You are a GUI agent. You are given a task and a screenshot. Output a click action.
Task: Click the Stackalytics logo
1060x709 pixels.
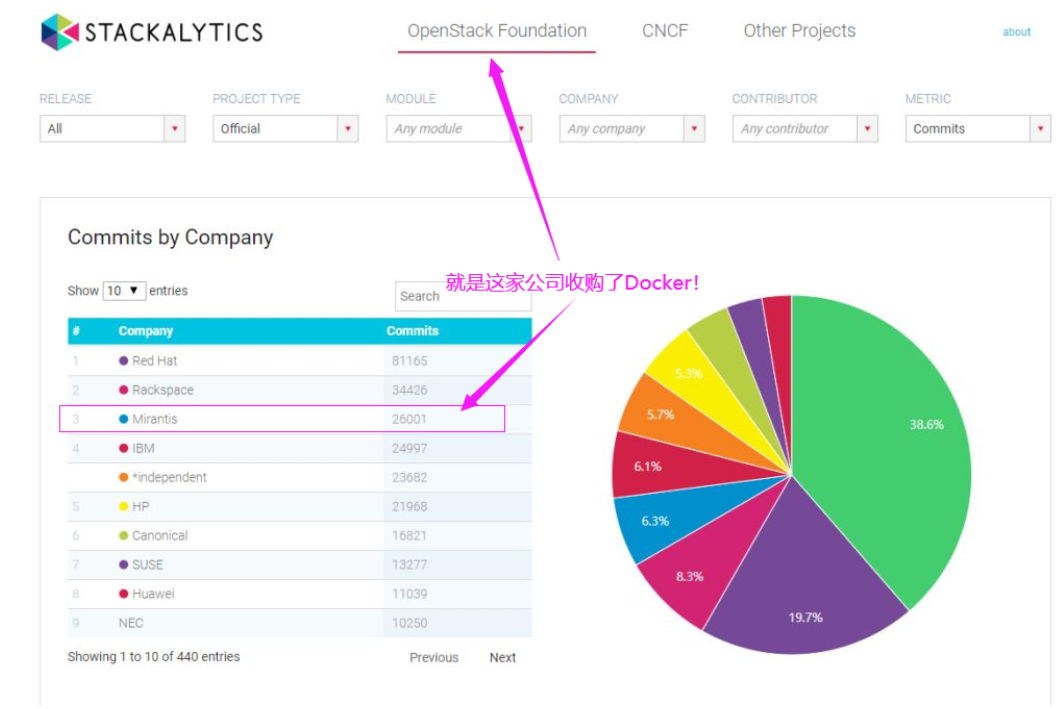click(x=151, y=32)
